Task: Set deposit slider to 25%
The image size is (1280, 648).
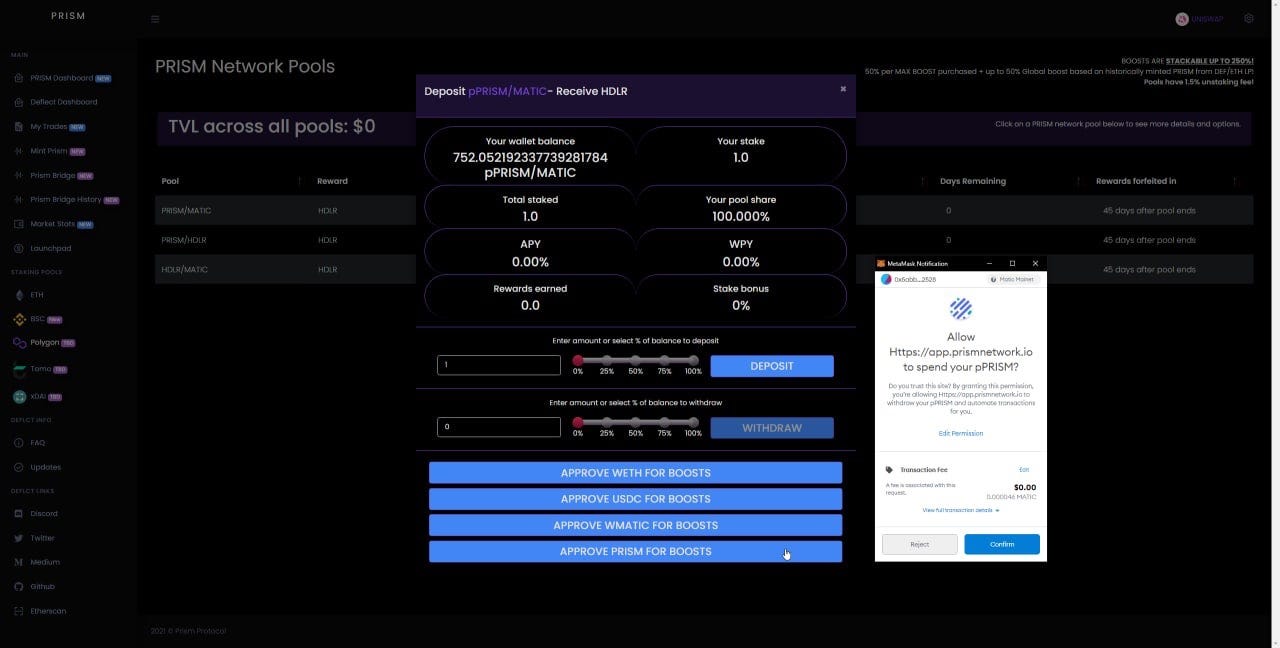Action: point(607,360)
